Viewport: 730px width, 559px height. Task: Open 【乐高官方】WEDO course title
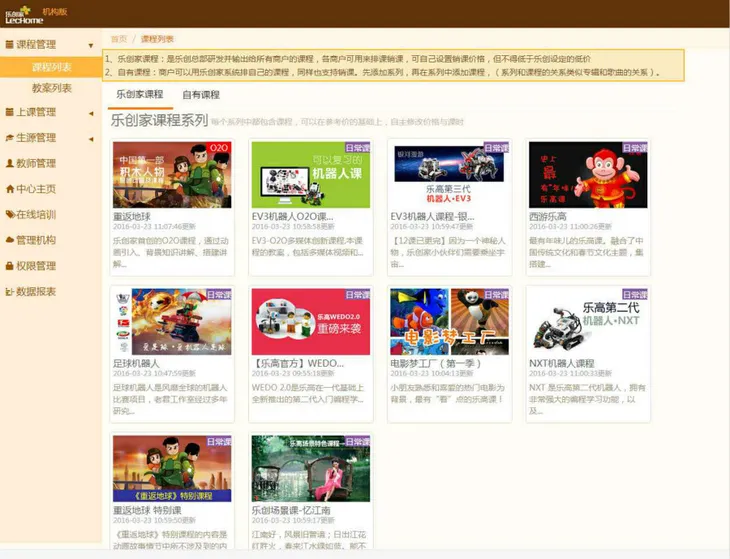click(298, 364)
